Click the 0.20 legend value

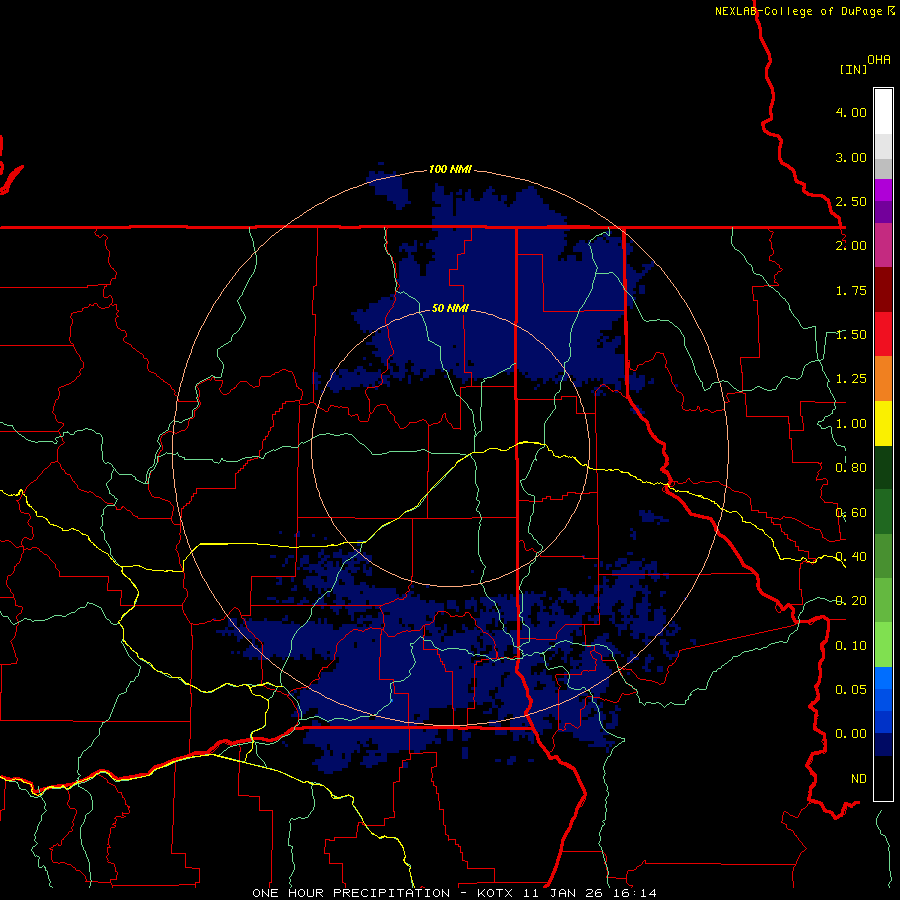click(x=851, y=601)
